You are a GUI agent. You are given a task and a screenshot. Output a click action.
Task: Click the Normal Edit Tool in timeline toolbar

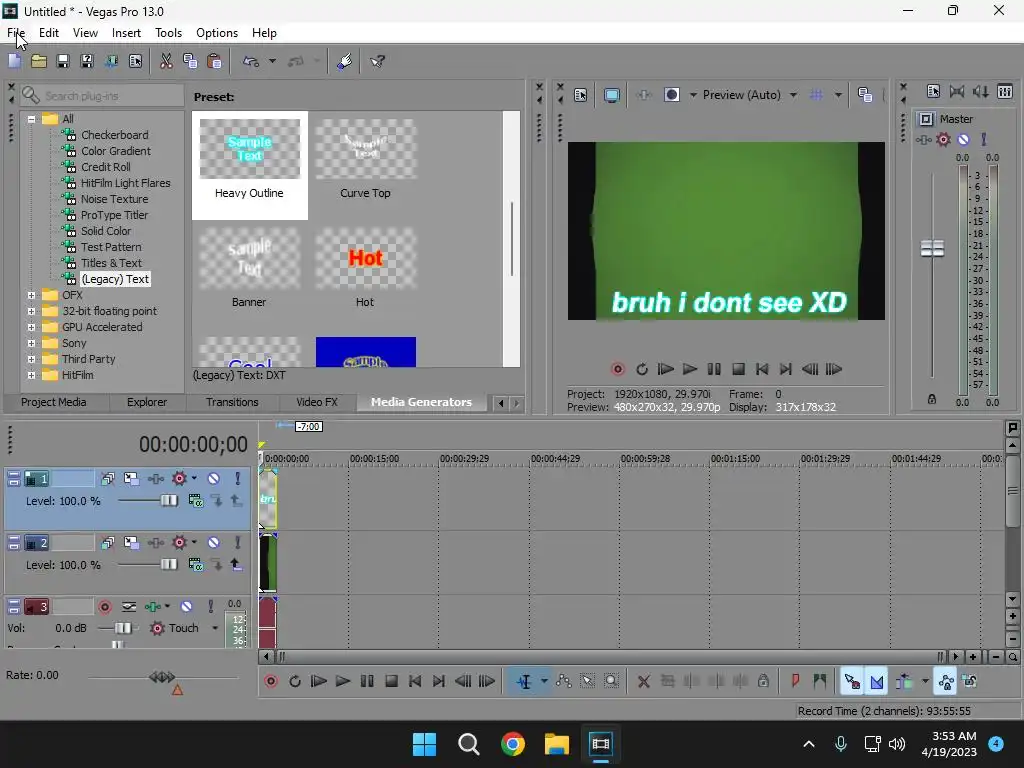[524, 681]
